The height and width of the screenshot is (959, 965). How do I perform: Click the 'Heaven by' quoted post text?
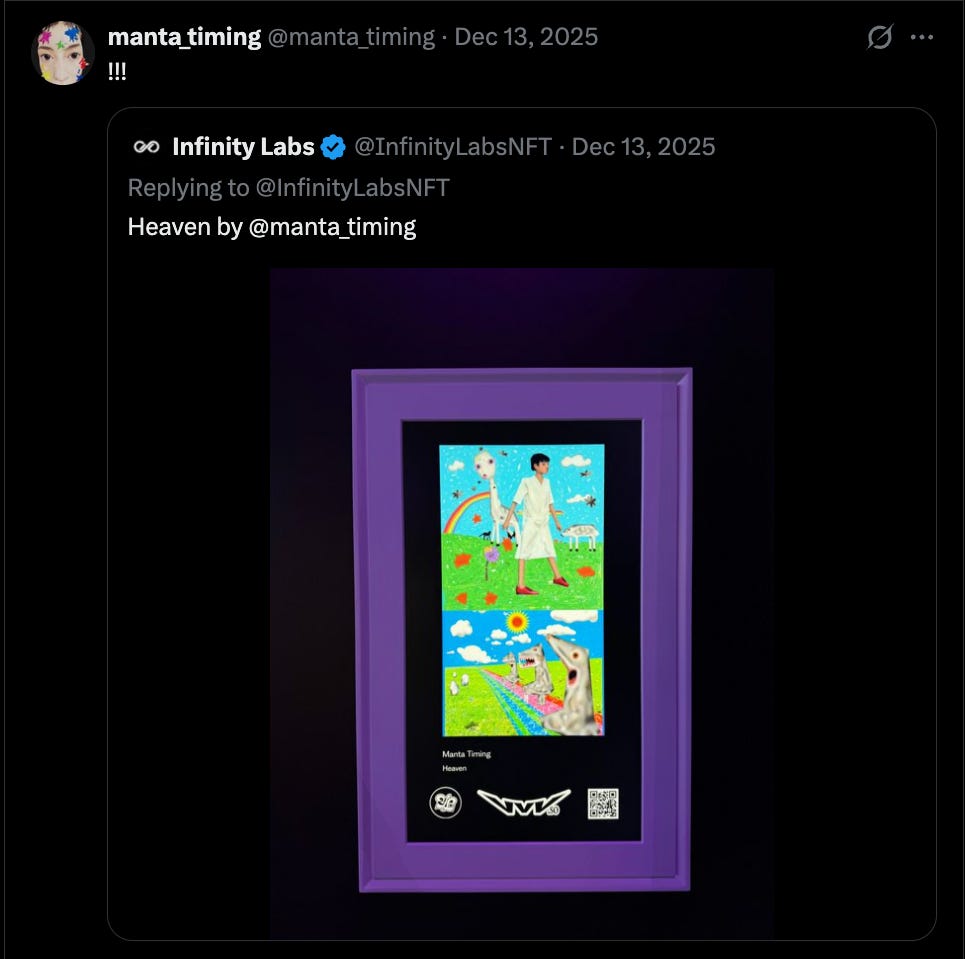coord(185,227)
